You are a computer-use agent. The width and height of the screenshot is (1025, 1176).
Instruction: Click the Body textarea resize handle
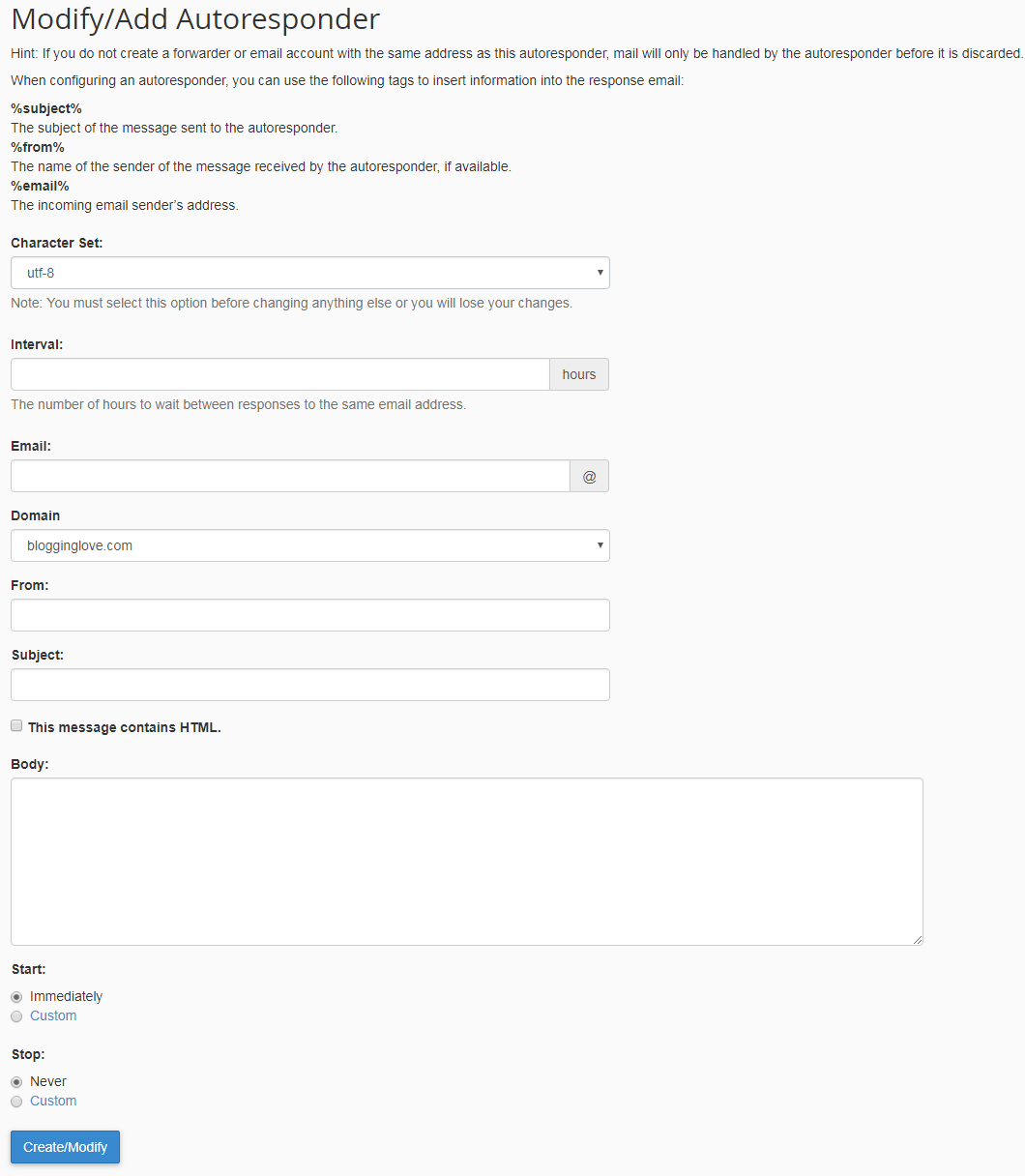pos(917,938)
